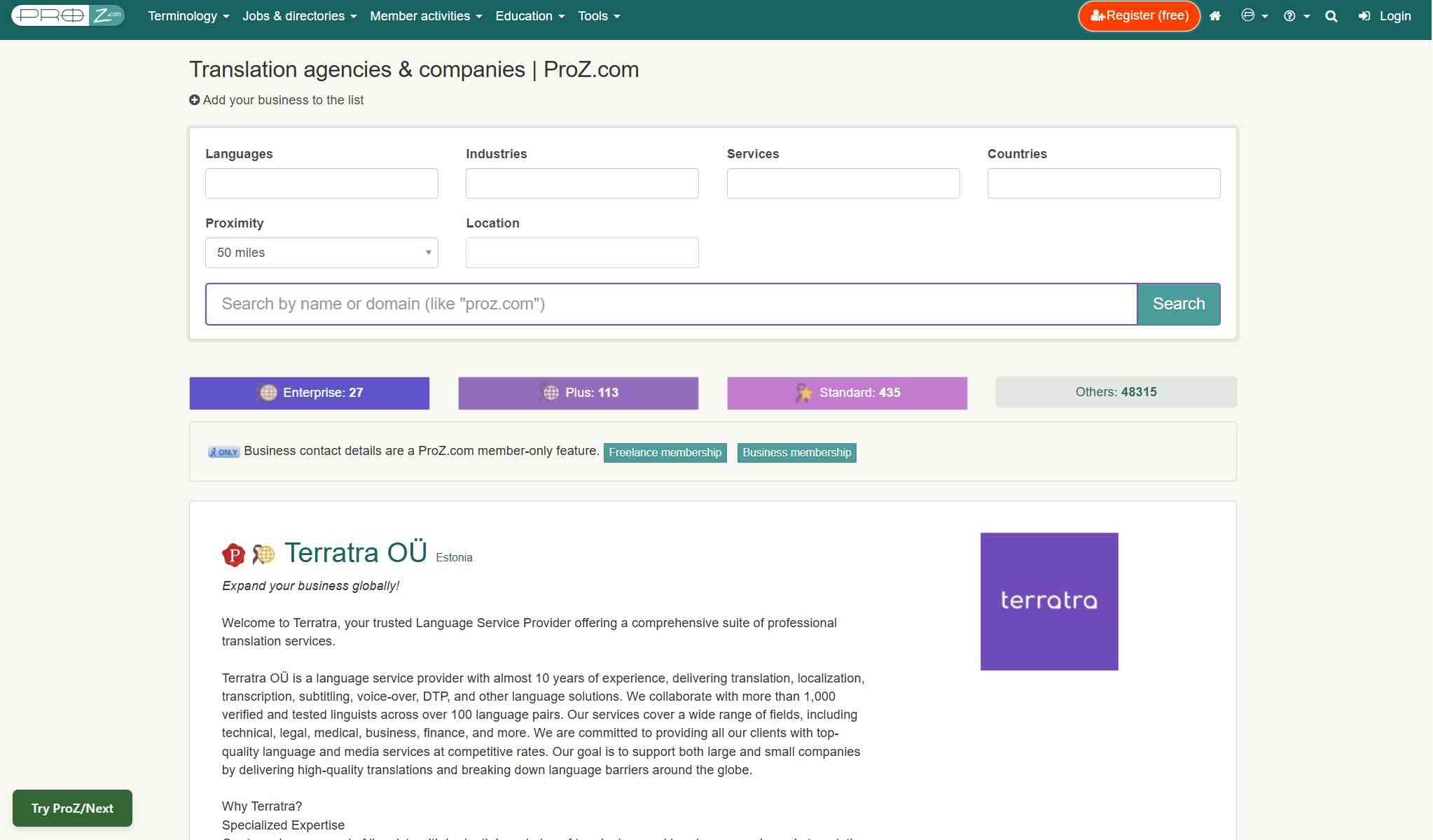Open the Member activities menu
Image resolution: width=1433 pixels, height=840 pixels.
coord(426,16)
